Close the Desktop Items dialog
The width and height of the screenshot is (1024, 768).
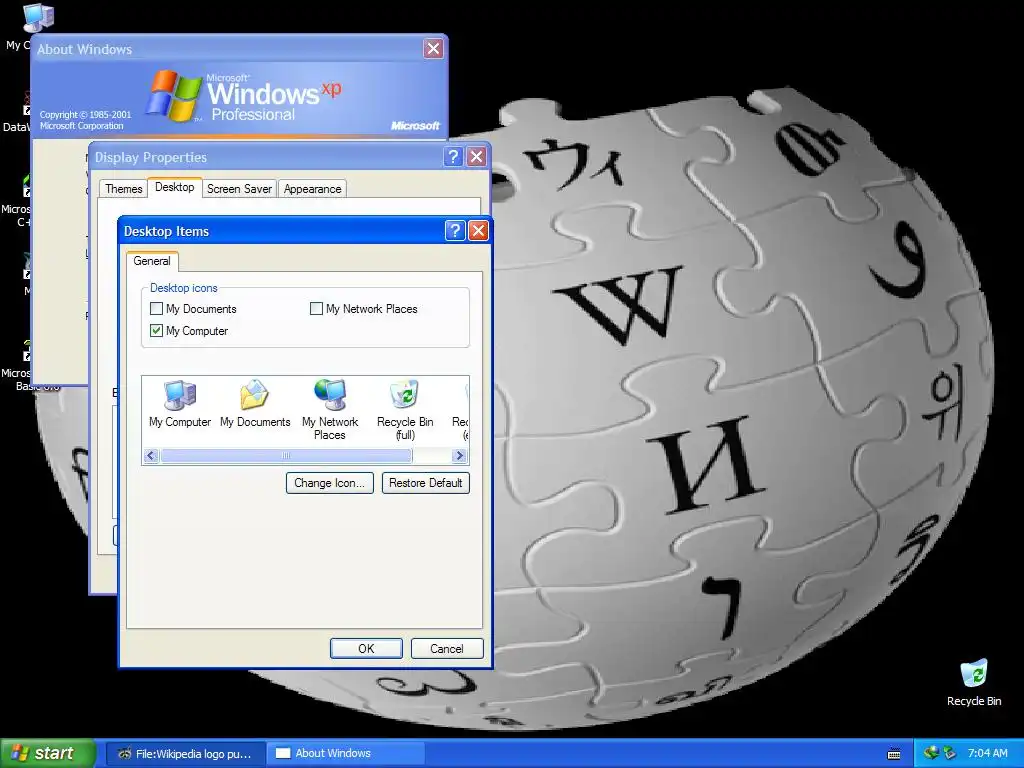point(478,231)
